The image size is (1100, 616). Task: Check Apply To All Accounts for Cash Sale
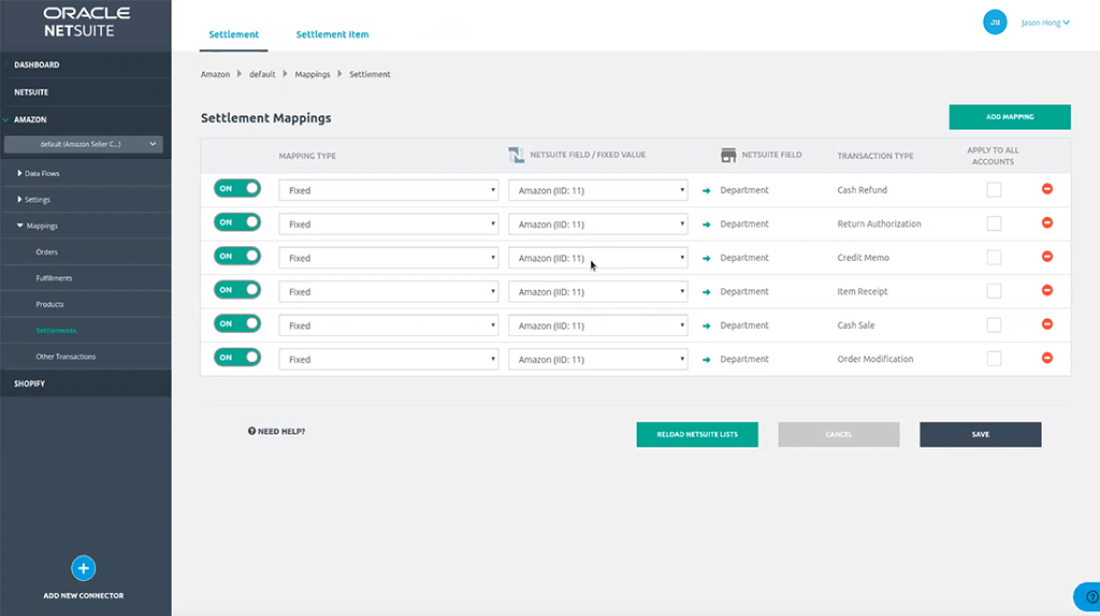tap(994, 324)
